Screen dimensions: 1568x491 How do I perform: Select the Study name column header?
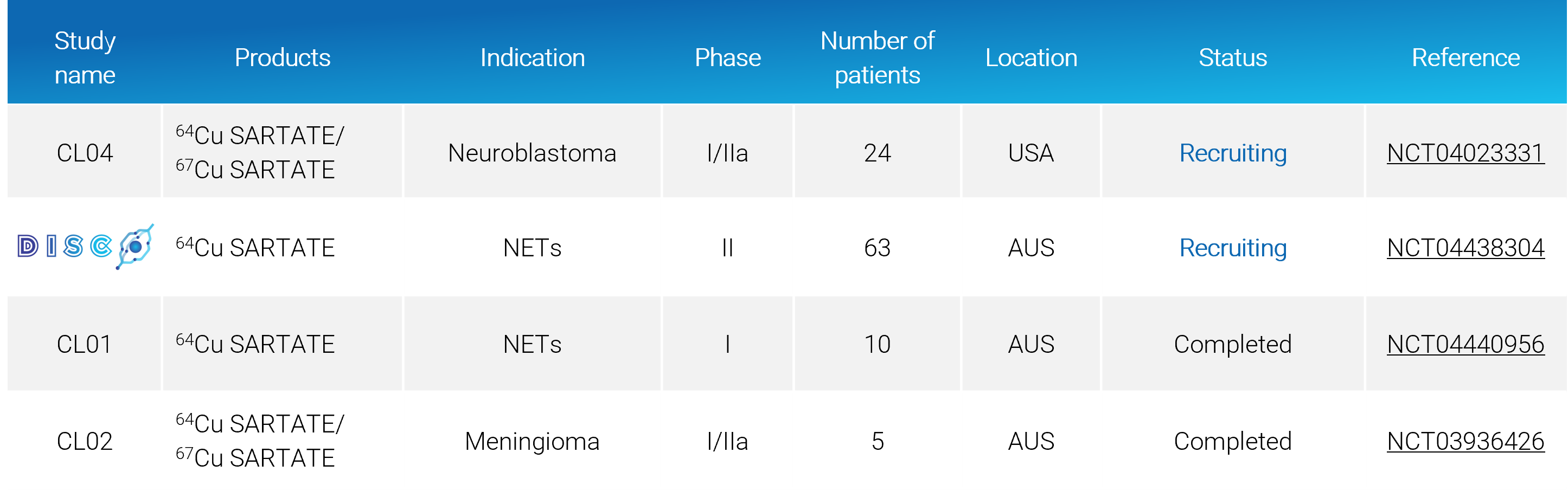tap(85, 58)
